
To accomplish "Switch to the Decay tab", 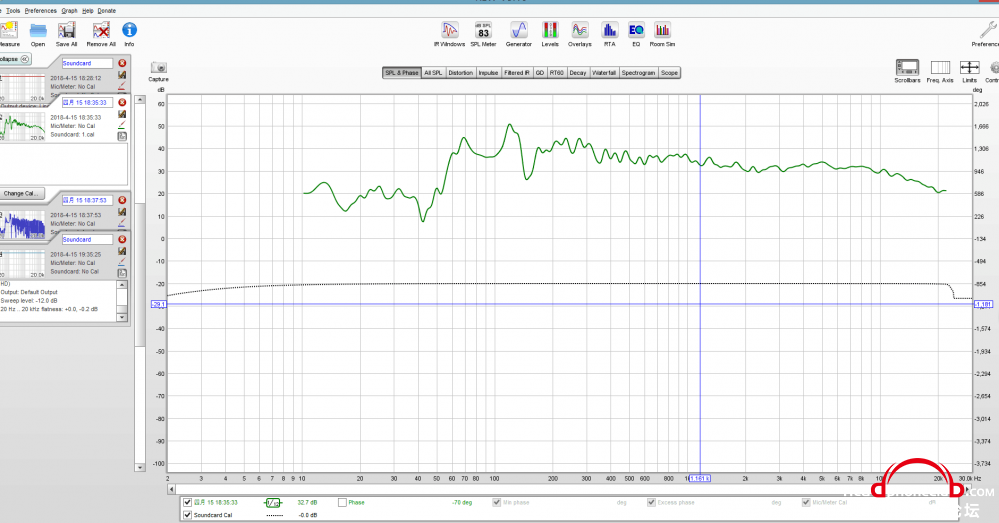I will click(x=578, y=73).
